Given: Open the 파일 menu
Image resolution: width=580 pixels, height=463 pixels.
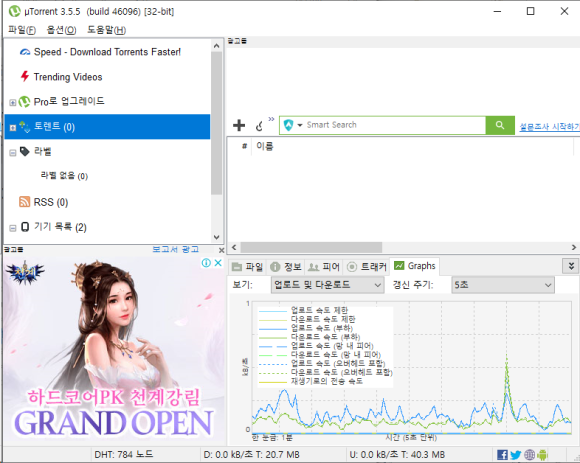Looking at the screenshot, I should (22, 30).
